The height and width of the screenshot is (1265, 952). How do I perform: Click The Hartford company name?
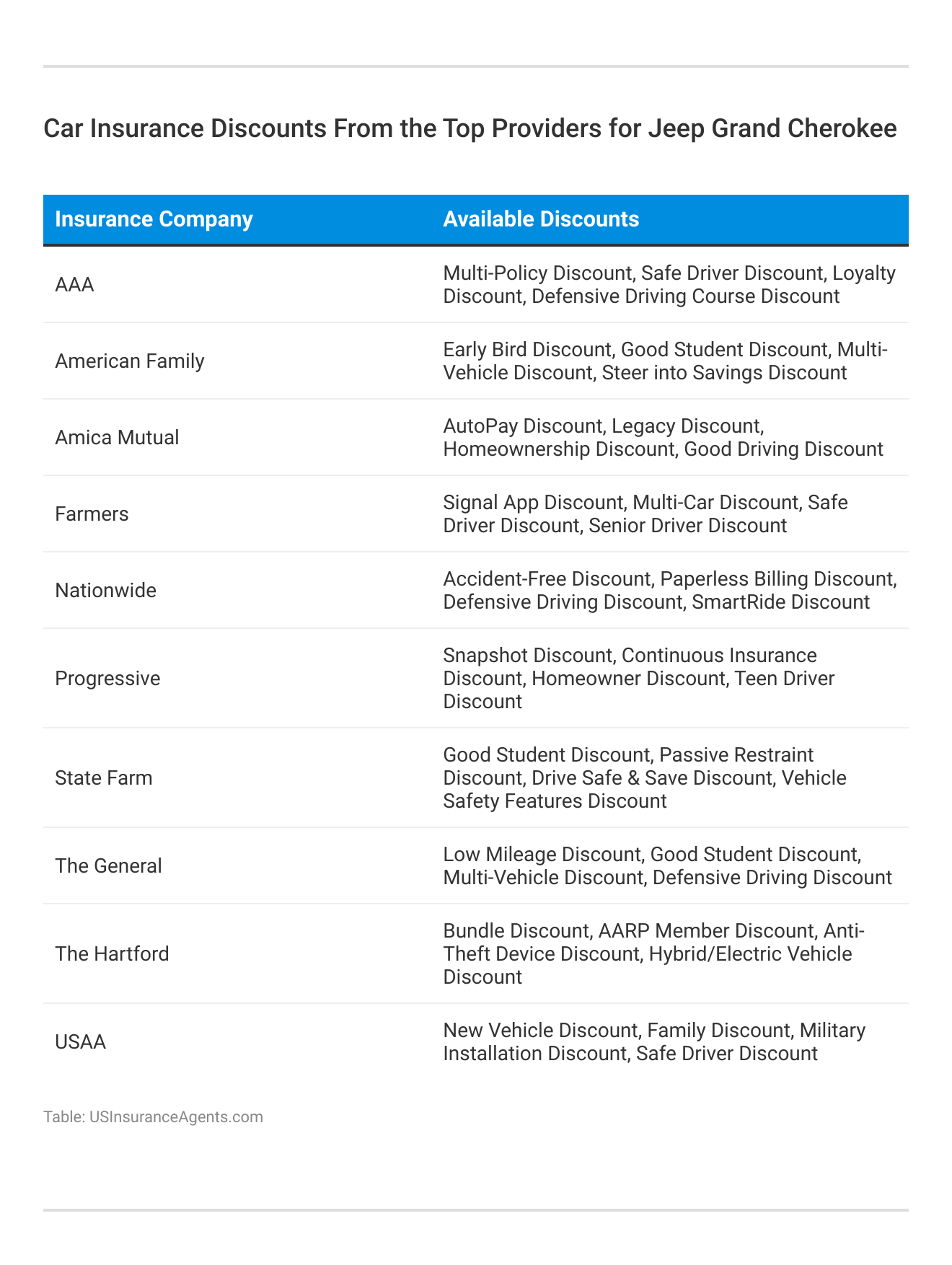(x=112, y=953)
